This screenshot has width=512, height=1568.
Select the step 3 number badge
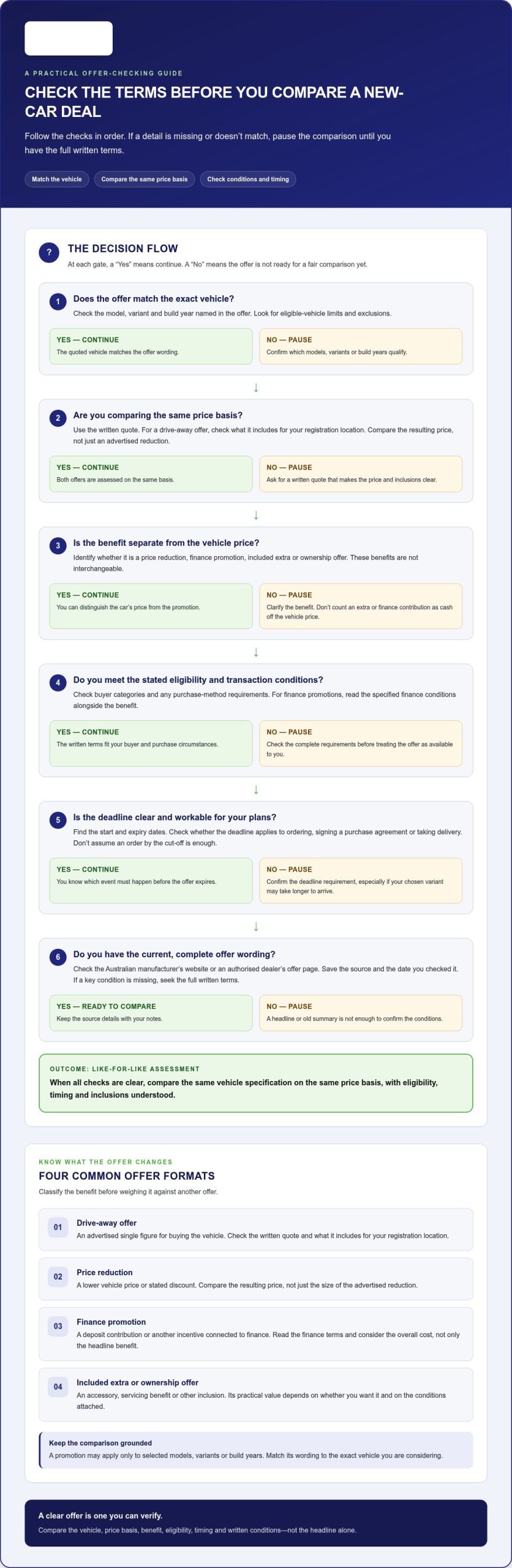[x=58, y=546]
